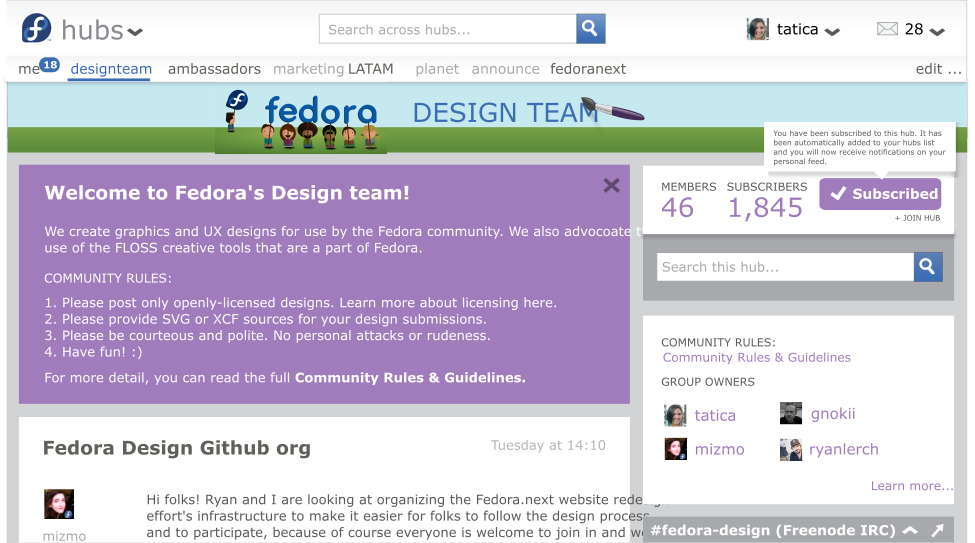Click the 1,845 subscribers count
975x543 pixels.
point(765,208)
